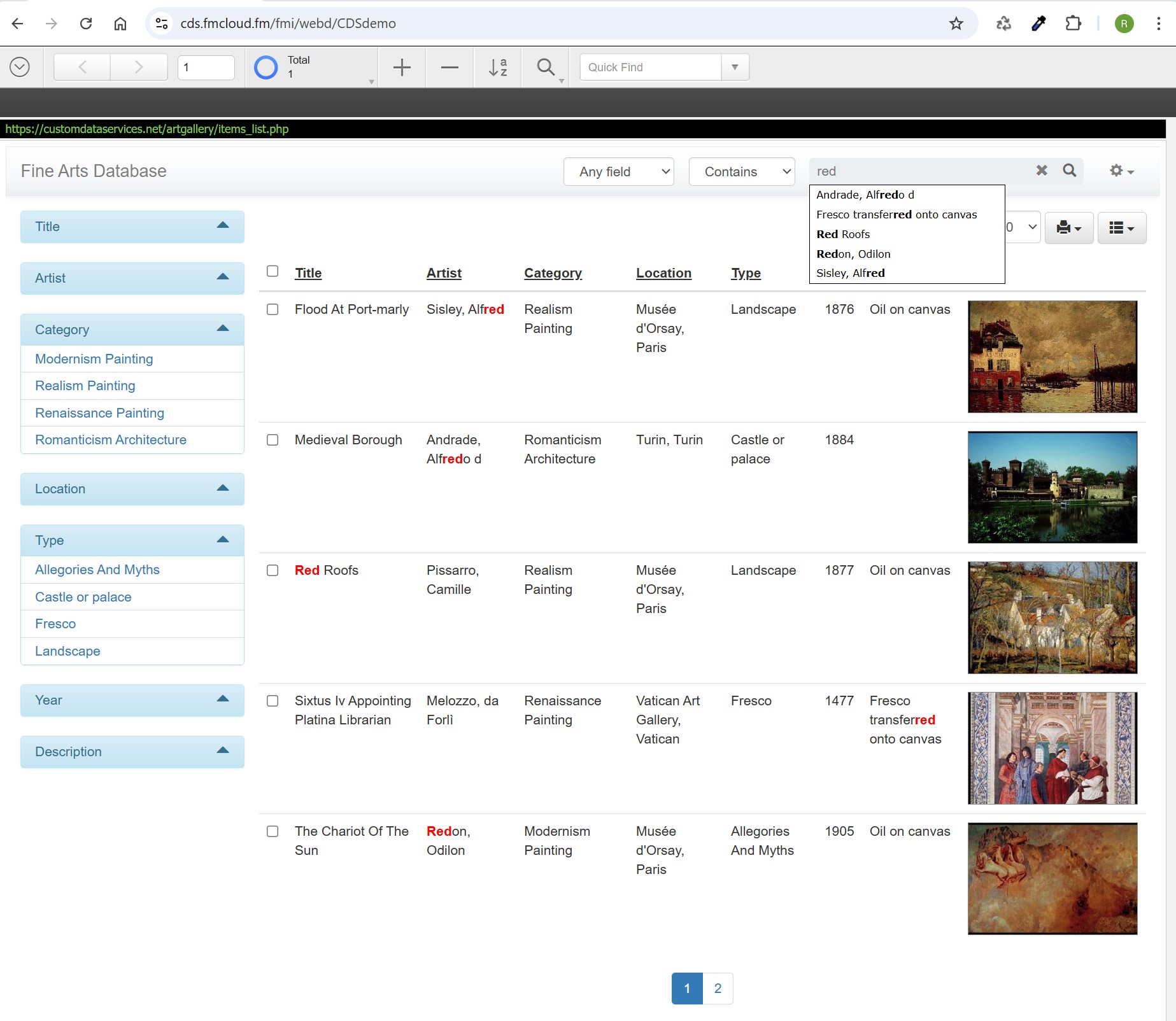
Task: Open the Any field dropdown
Action: [618, 171]
